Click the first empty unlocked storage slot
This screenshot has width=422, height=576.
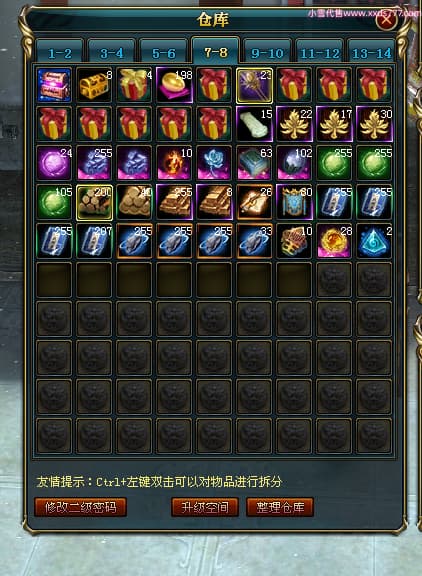[x=54, y=280]
